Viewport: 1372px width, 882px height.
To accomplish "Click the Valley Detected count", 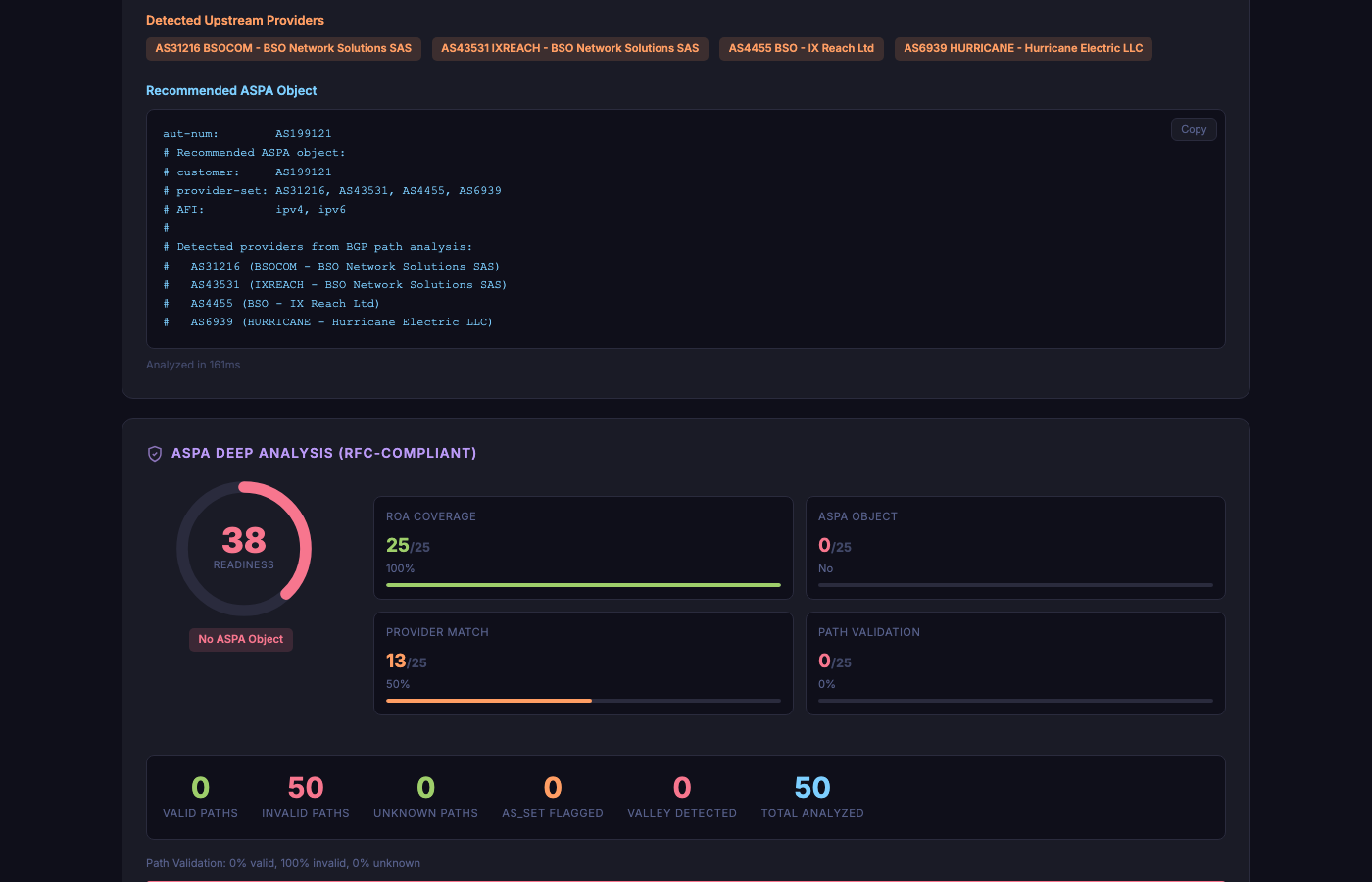I will click(x=682, y=788).
